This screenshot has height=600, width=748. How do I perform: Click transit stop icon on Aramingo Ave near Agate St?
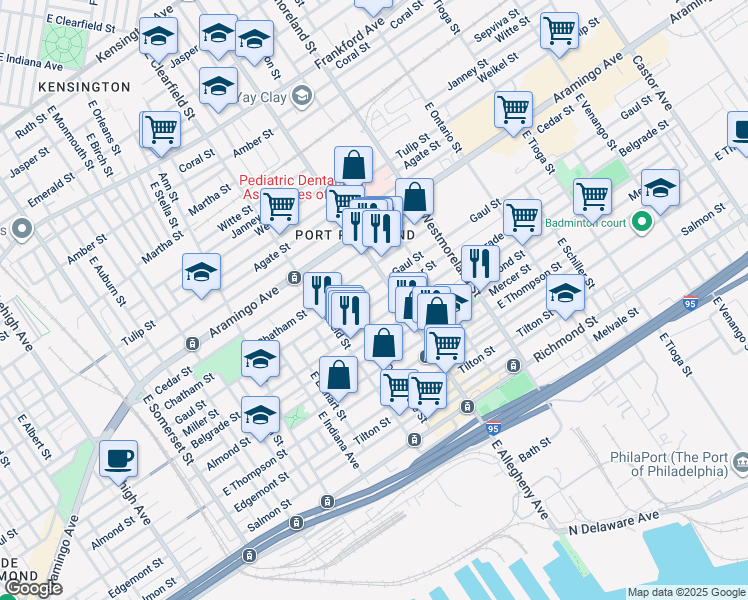point(294,277)
